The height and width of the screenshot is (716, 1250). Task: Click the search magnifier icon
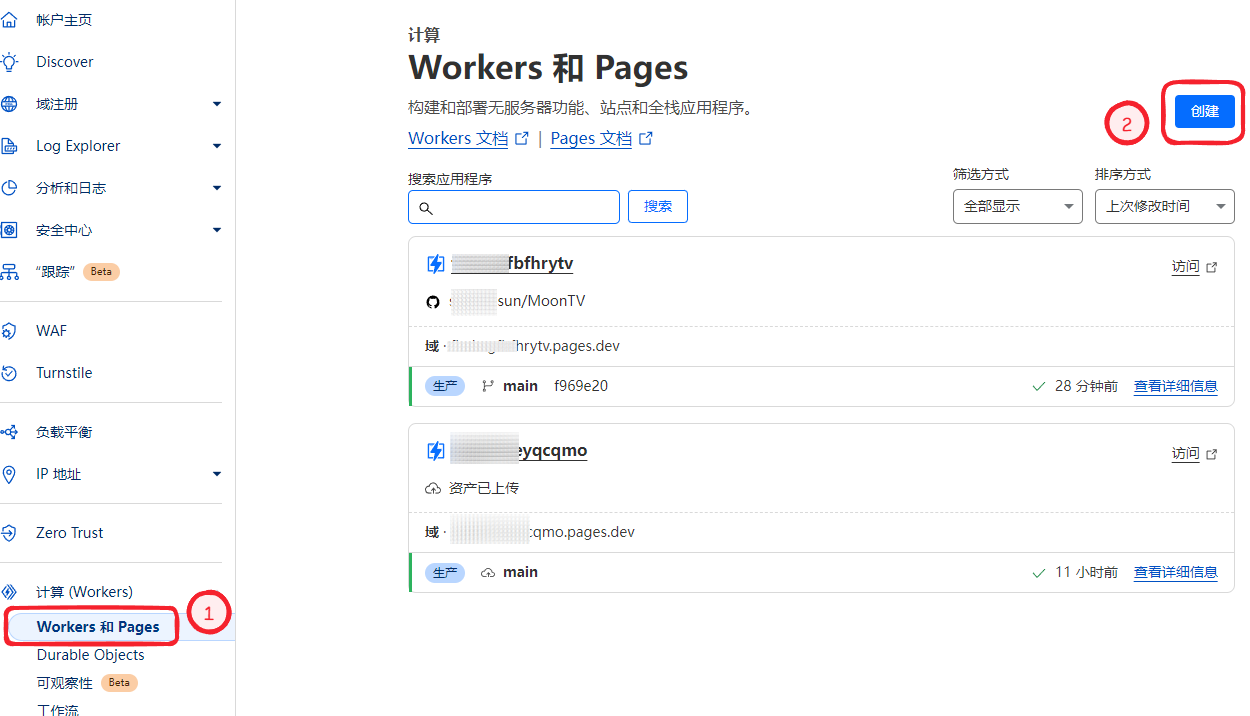pyautogui.click(x=425, y=208)
